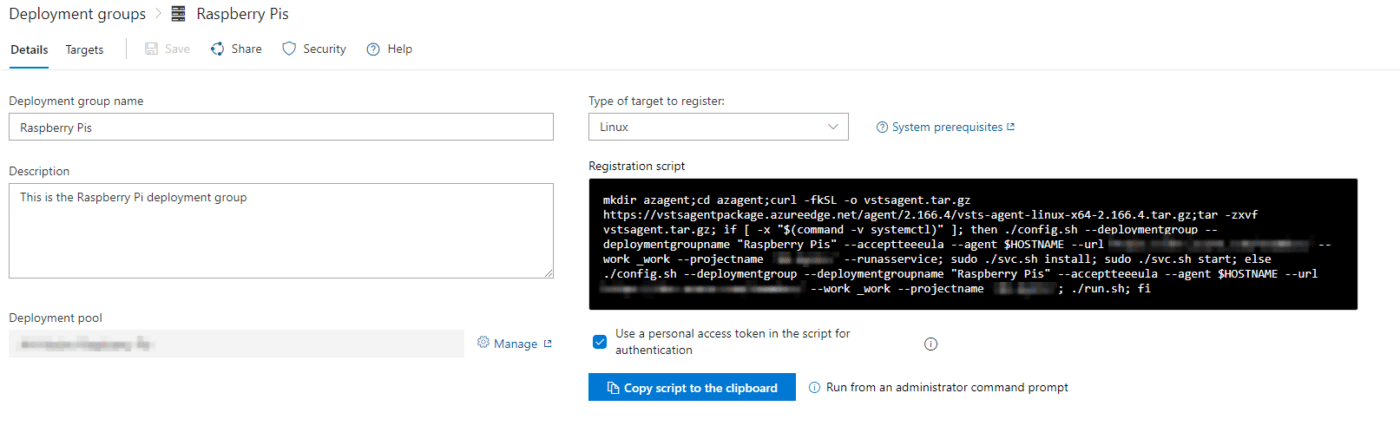Image resolution: width=1400 pixels, height=426 pixels.
Task: Click the info icon by administrator prompt note
Action: [x=814, y=387]
